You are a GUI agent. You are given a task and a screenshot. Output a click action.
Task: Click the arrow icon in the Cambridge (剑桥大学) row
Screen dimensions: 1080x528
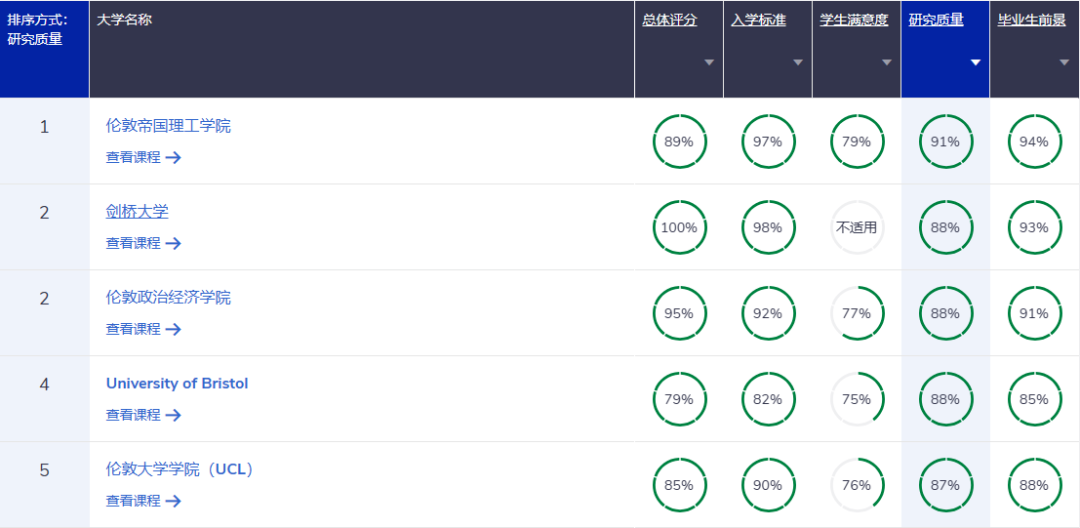173,243
